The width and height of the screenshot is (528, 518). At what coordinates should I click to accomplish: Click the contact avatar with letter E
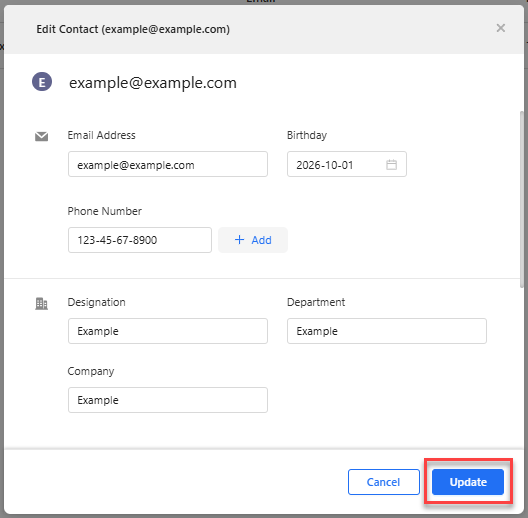(42, 82)
